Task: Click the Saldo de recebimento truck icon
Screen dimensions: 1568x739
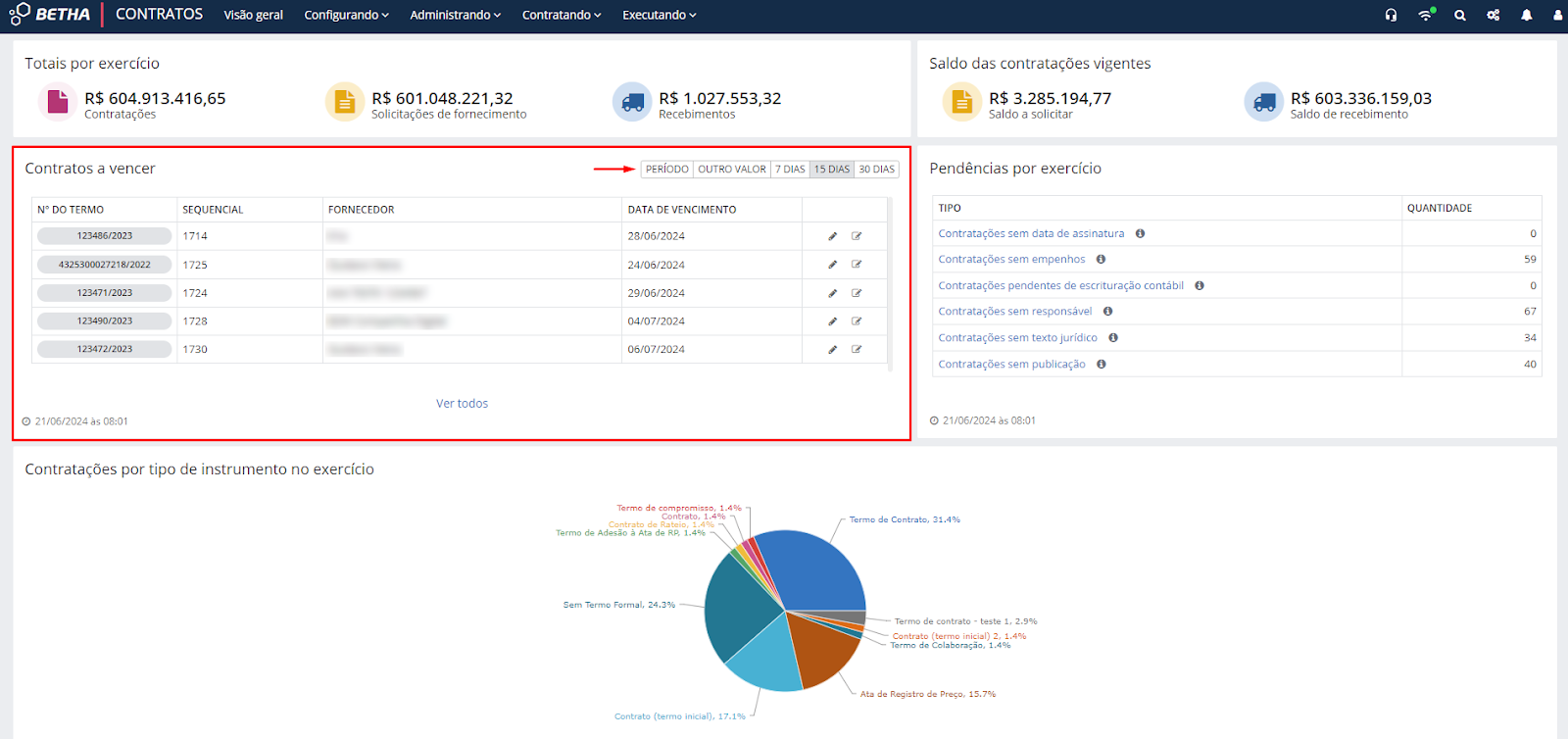Action: [x=1264, y=101]
